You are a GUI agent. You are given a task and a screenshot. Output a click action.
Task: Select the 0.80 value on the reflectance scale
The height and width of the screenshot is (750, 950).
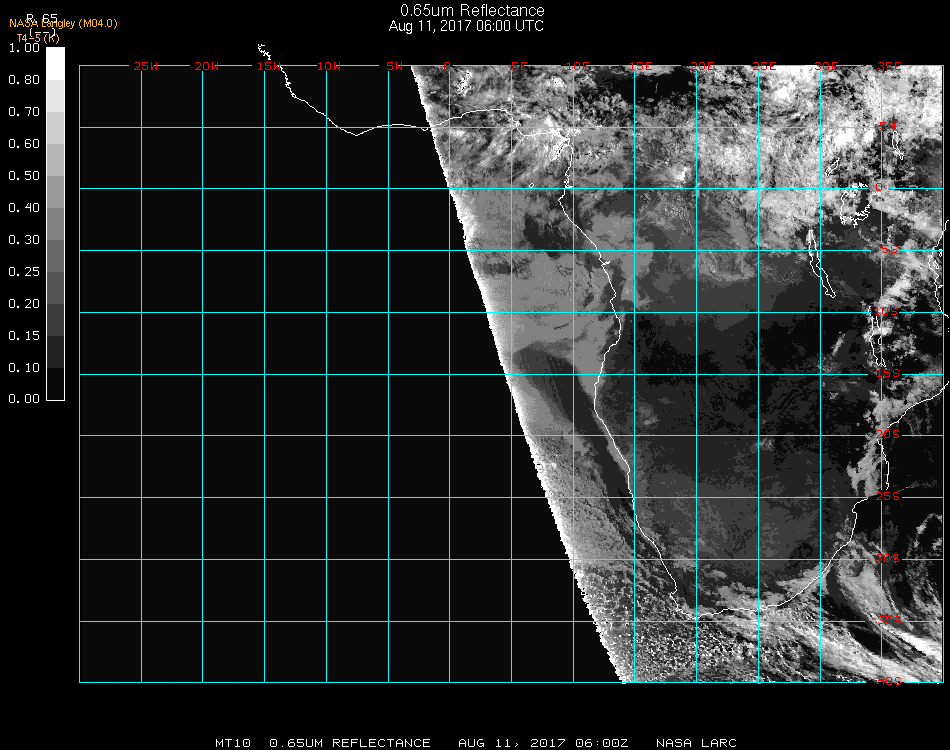click(24, 80)
